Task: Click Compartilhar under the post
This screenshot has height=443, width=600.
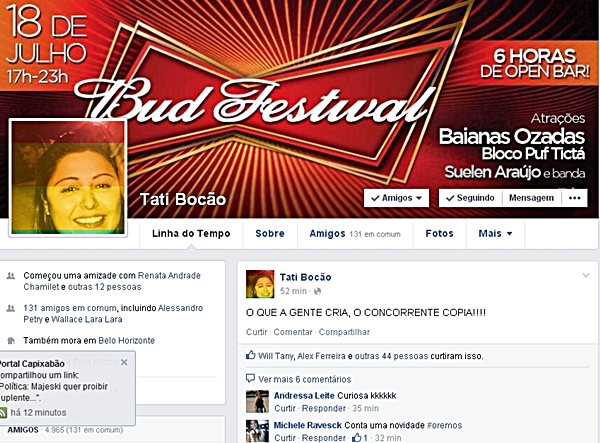Action: (x=344, y=332)
